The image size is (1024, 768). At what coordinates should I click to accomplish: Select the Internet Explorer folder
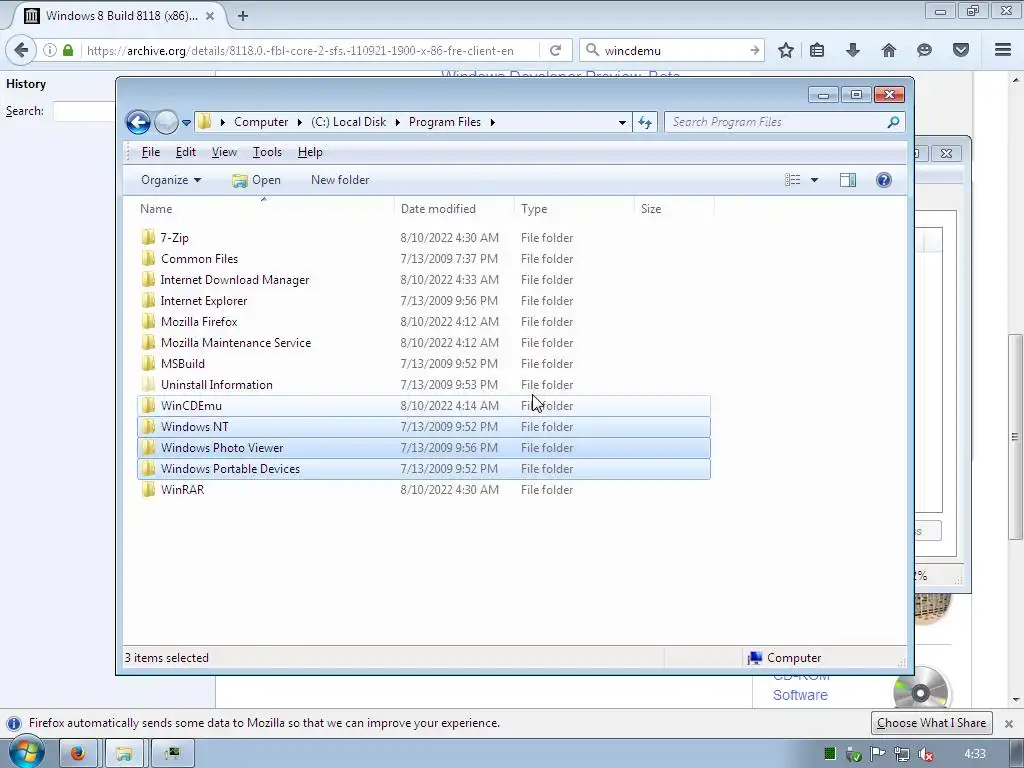[x=424, y=300]
